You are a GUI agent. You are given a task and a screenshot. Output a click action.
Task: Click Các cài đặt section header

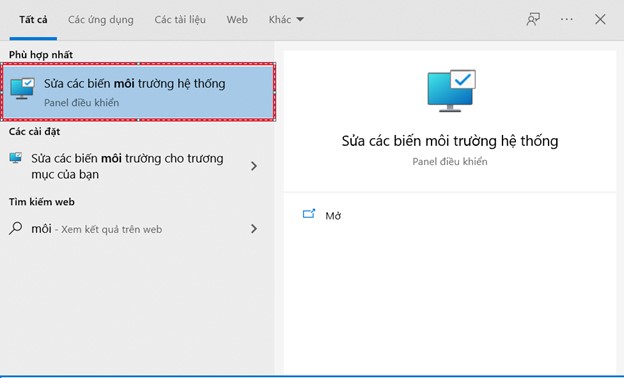(x=34, y=131)
